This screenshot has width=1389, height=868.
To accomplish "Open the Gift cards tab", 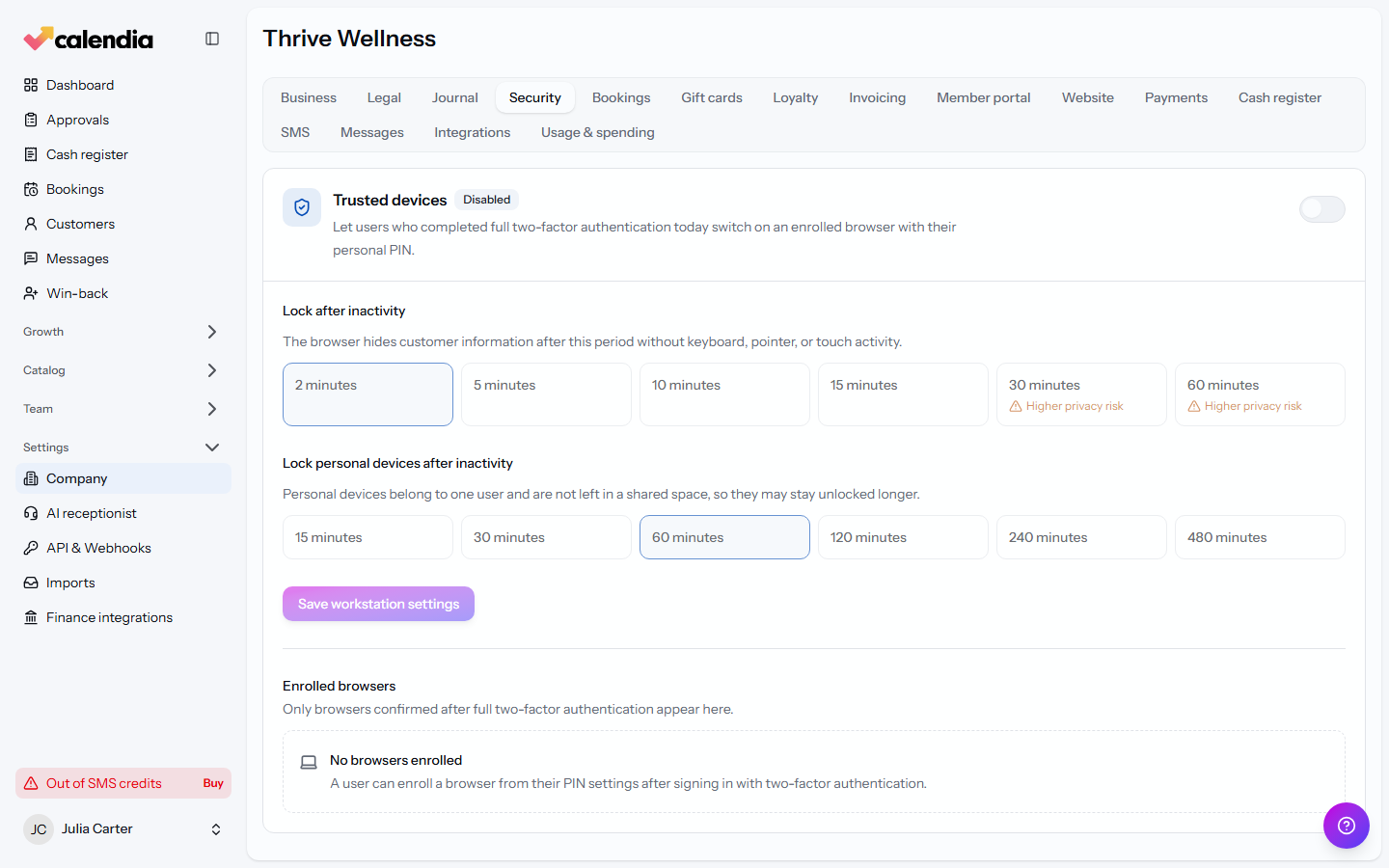I will 712,97.
